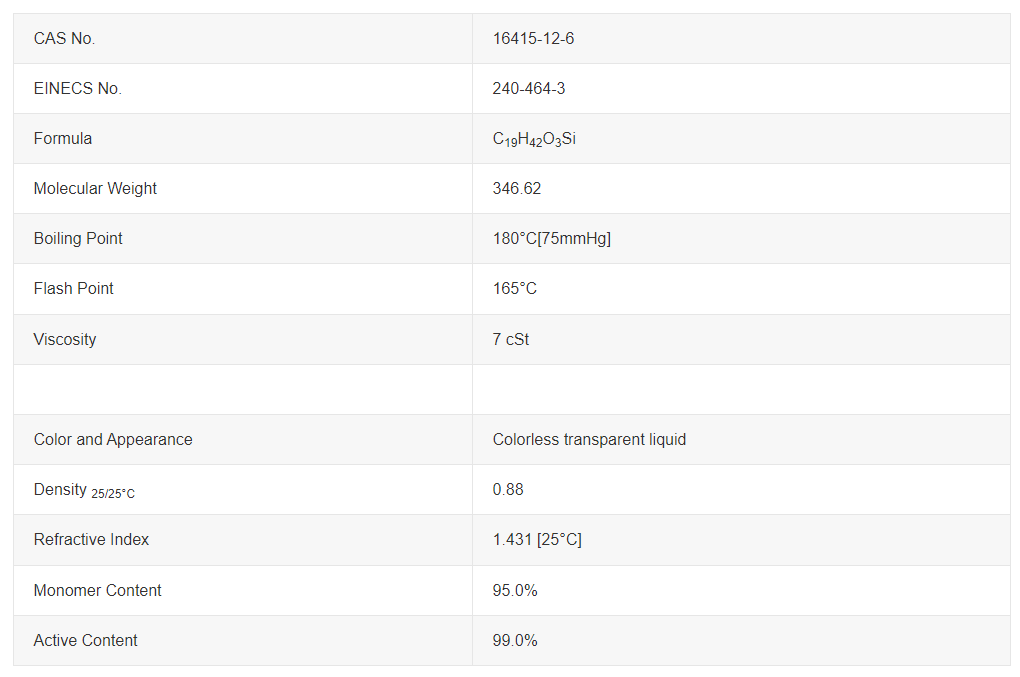Click the Formula row label

click(x=62, y=139)
